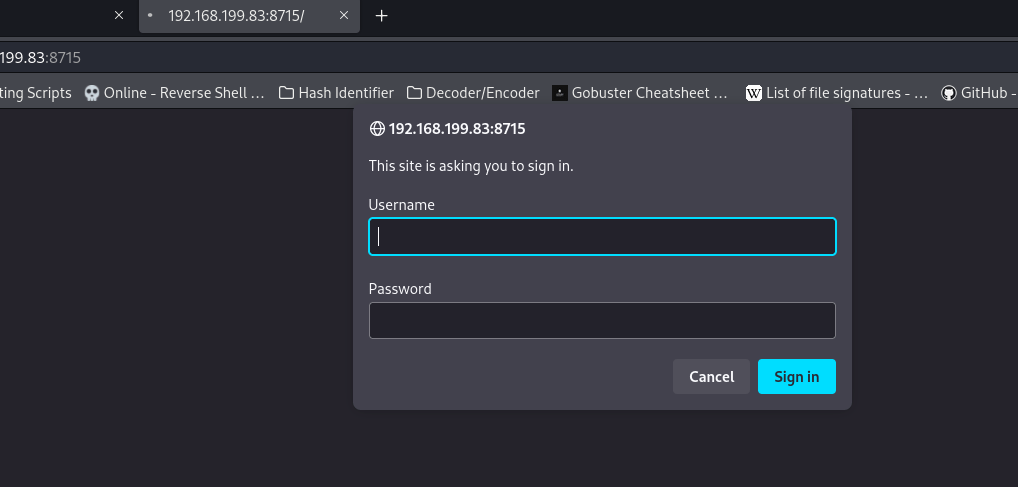Close the leftmost browser tab

pos(119,16)
